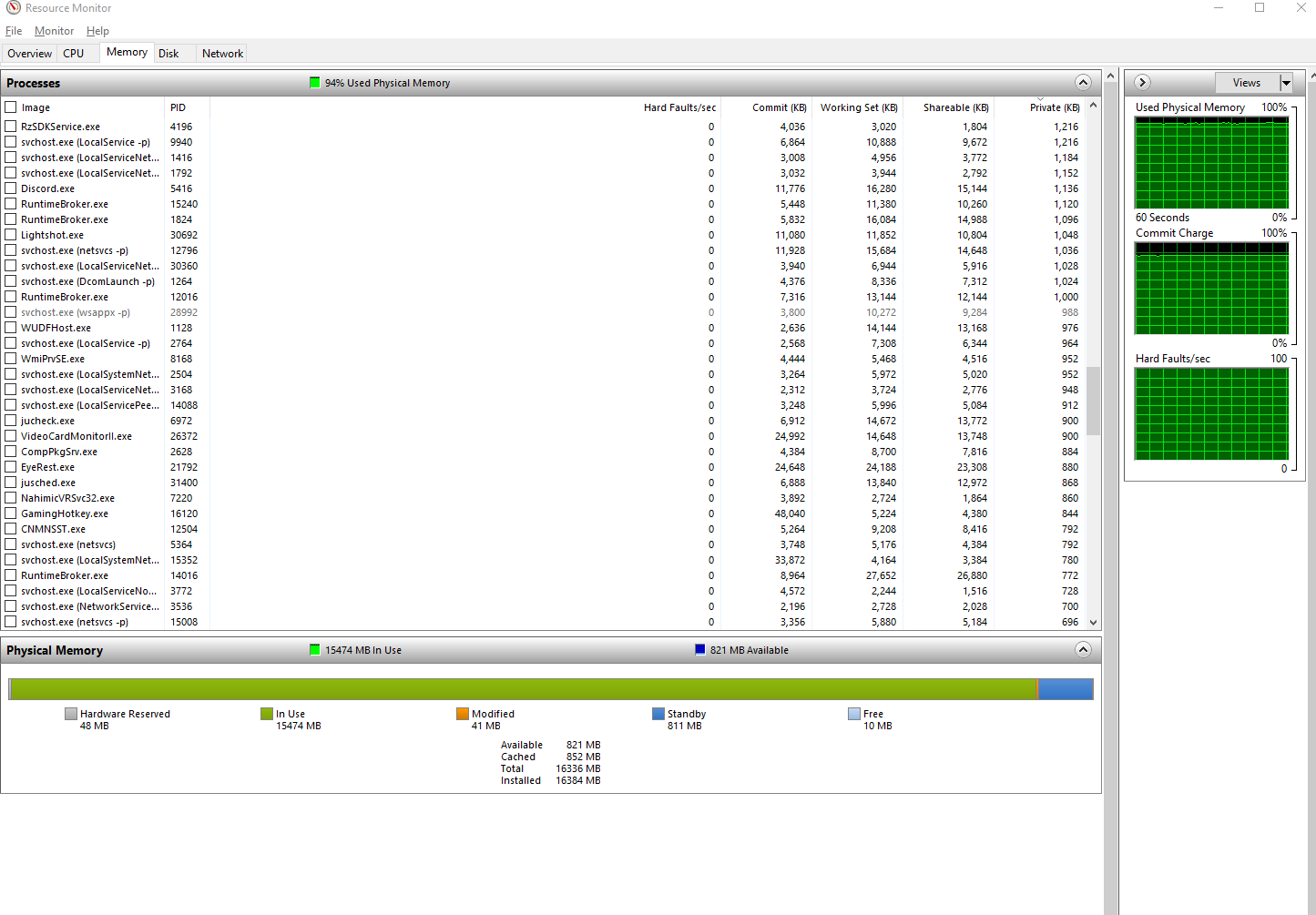The image size is (1316, 915).
Task: Tick the GamingHotkey.exe checkbox
Action: tap(11, 513)
